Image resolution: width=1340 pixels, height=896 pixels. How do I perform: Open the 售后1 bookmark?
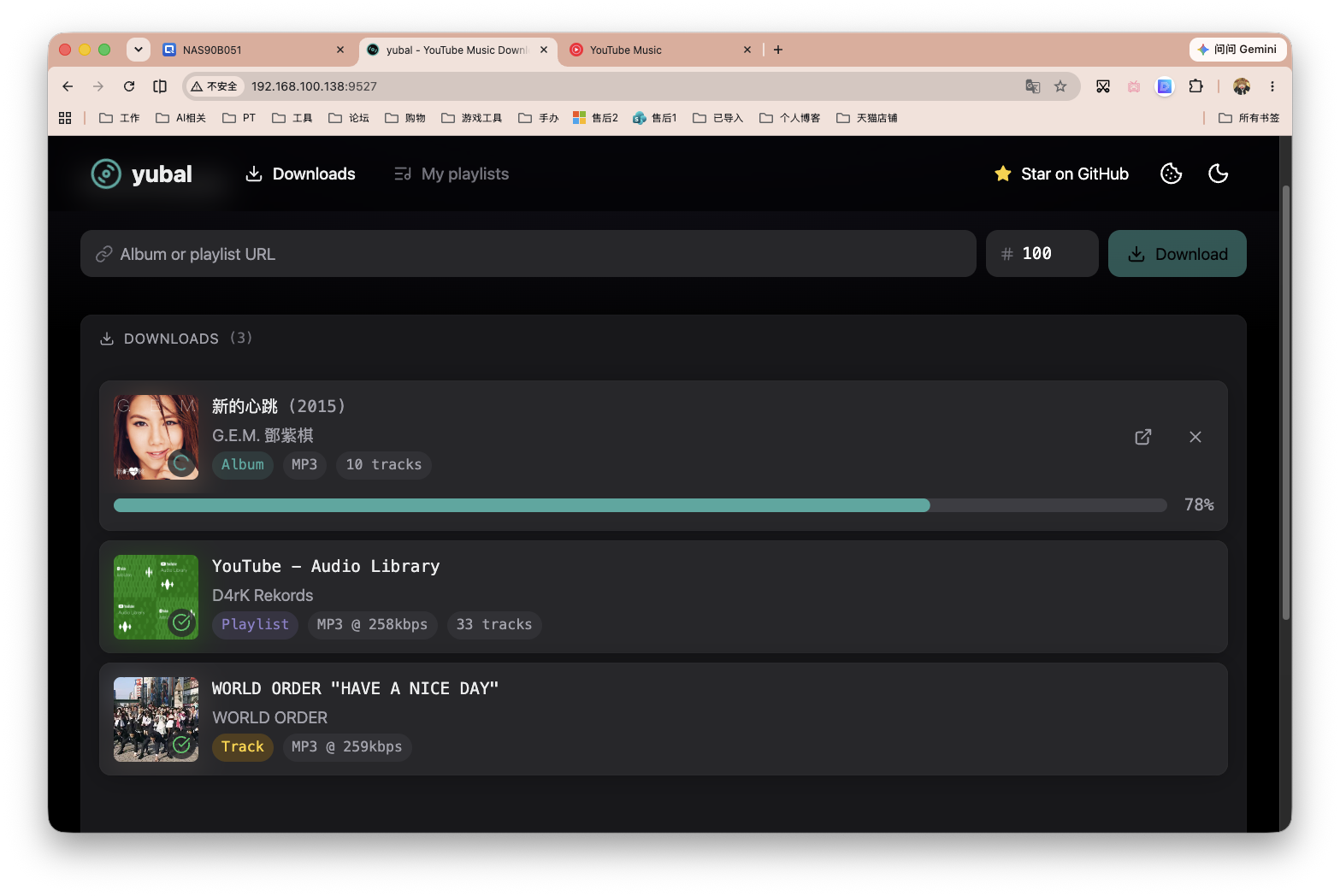(x=655, y=118)
